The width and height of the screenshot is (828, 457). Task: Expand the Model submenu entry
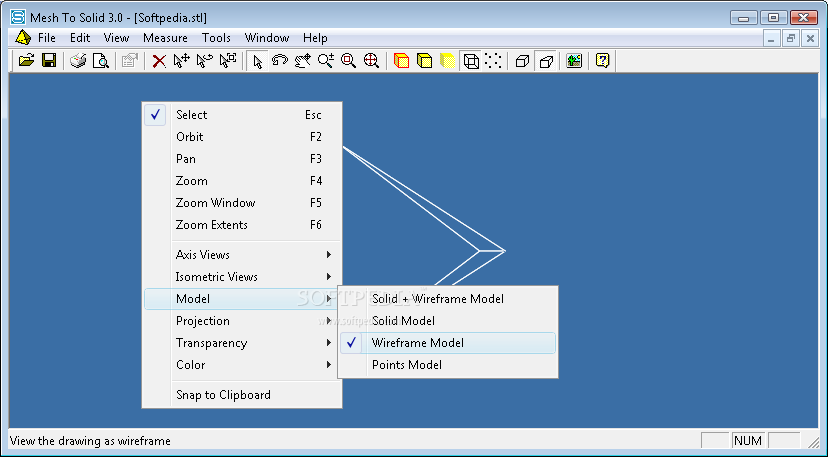point(242,299)
